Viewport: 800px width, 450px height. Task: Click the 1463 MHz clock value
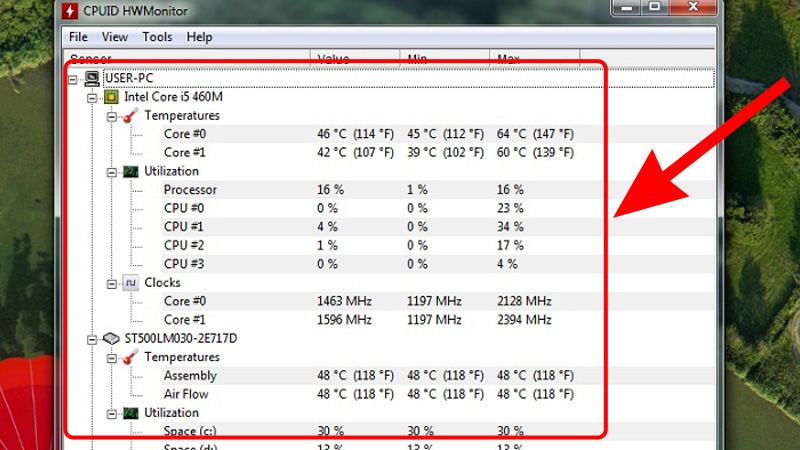[344, 301]
